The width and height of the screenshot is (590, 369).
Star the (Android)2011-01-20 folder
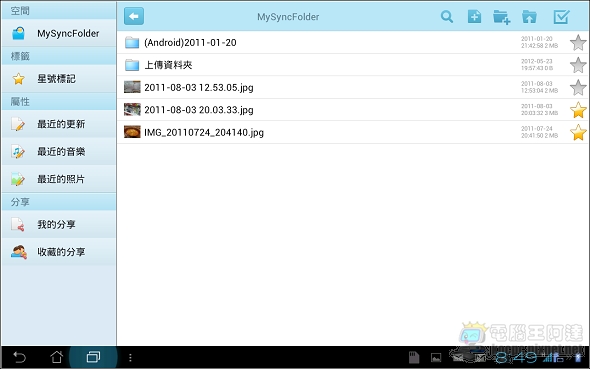578,43
